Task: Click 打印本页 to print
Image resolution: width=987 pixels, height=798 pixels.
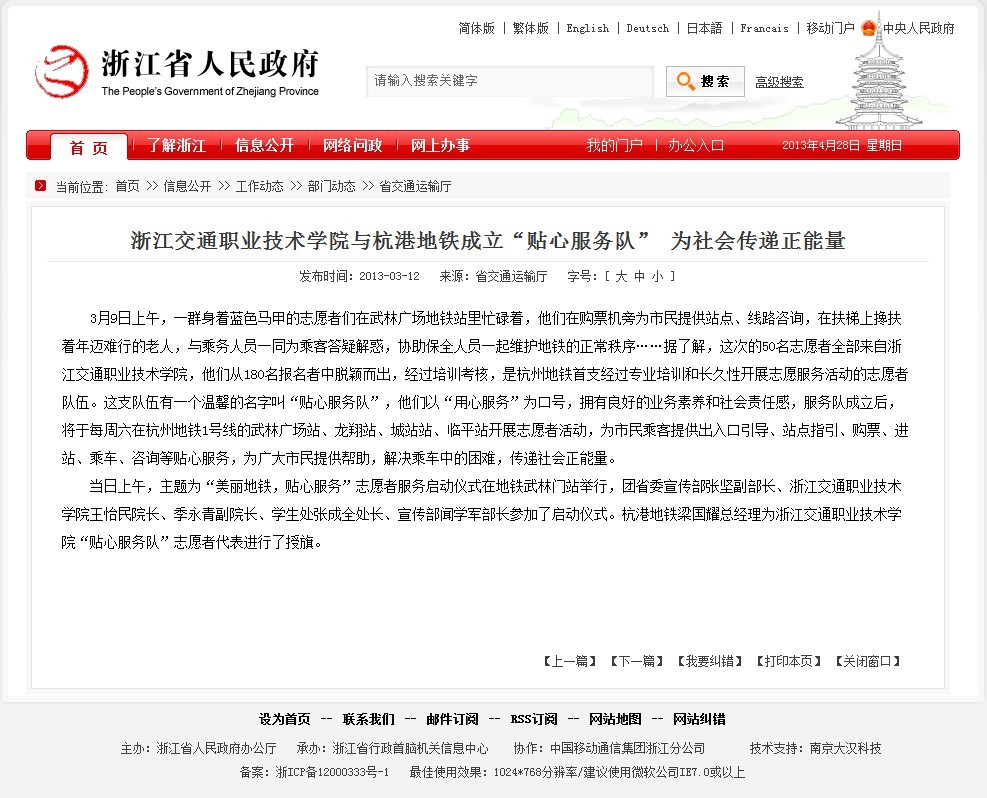Action: click(789, 661)
